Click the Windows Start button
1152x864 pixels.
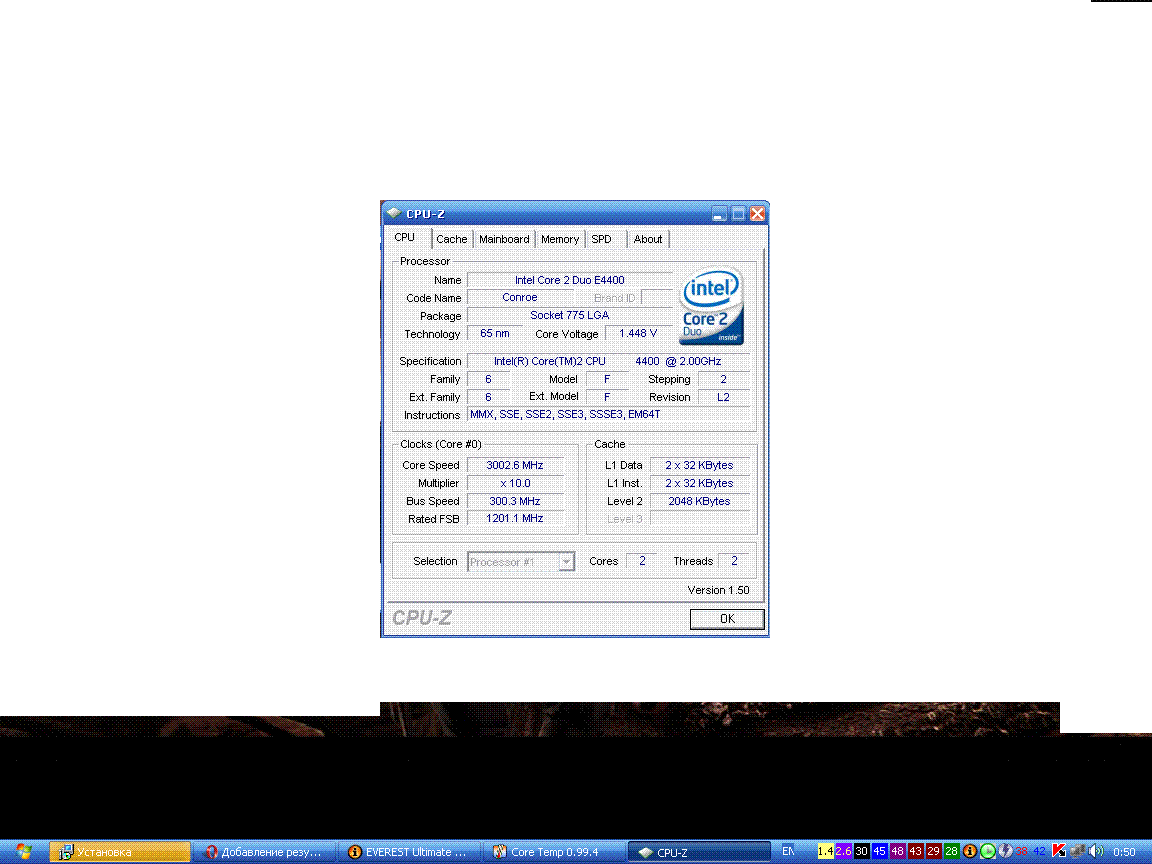point(24,852)
